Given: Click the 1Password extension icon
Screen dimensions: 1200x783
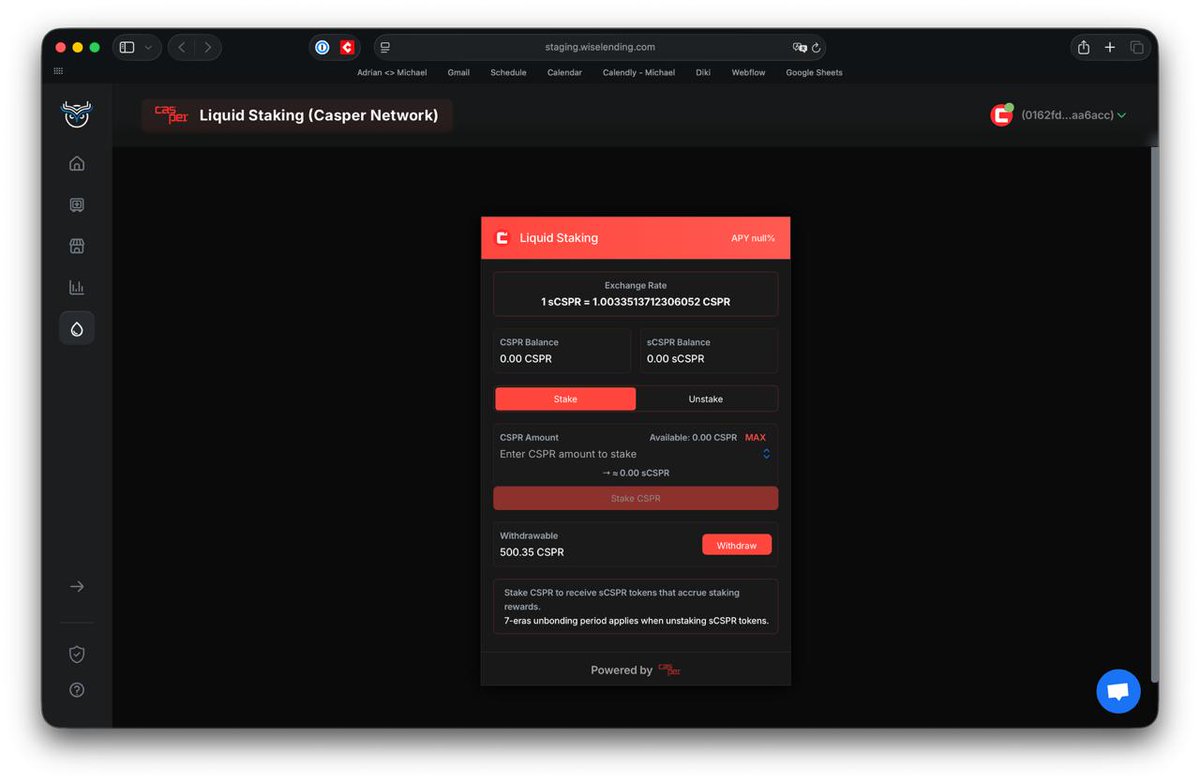Looking at the screenshot, I should (322, 47).
